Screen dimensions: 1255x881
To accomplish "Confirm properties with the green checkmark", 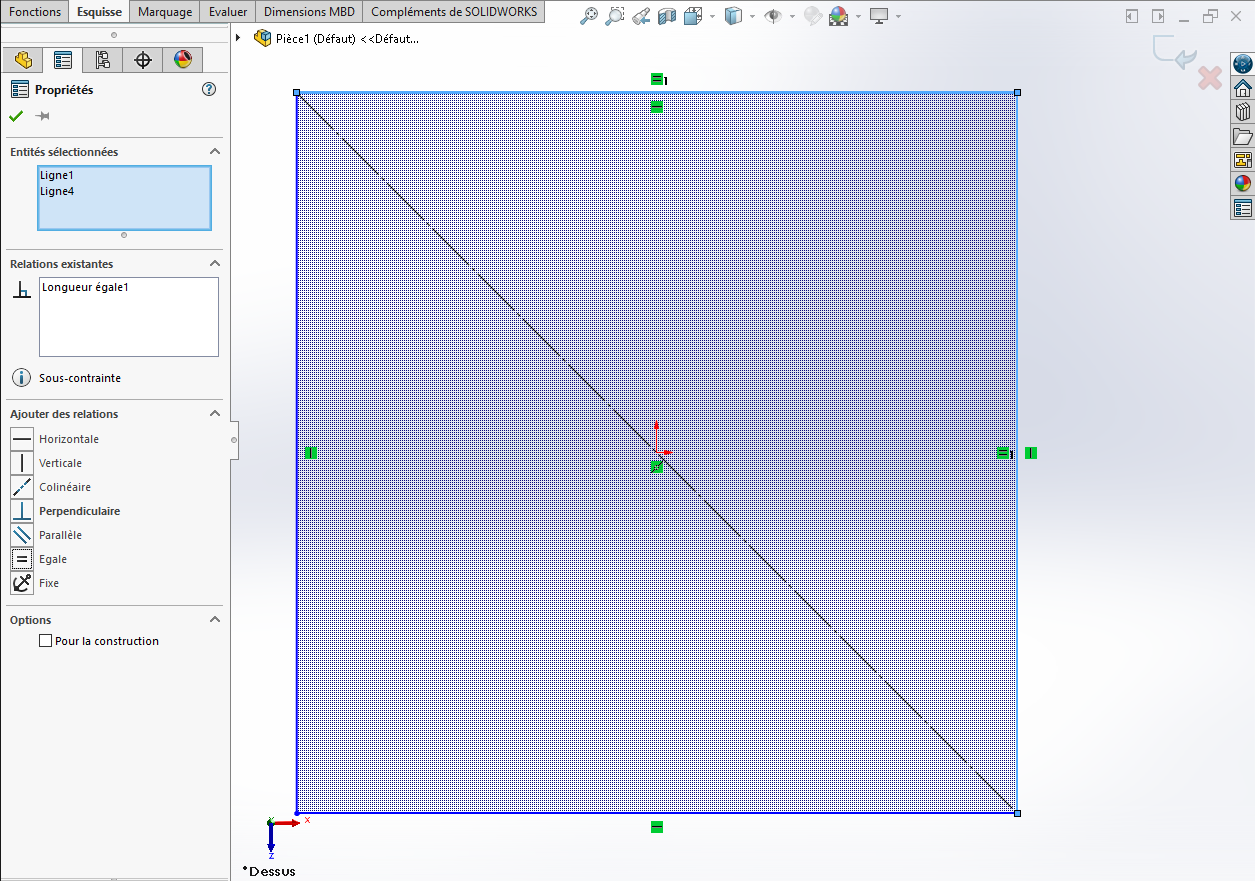I will 16,116.
